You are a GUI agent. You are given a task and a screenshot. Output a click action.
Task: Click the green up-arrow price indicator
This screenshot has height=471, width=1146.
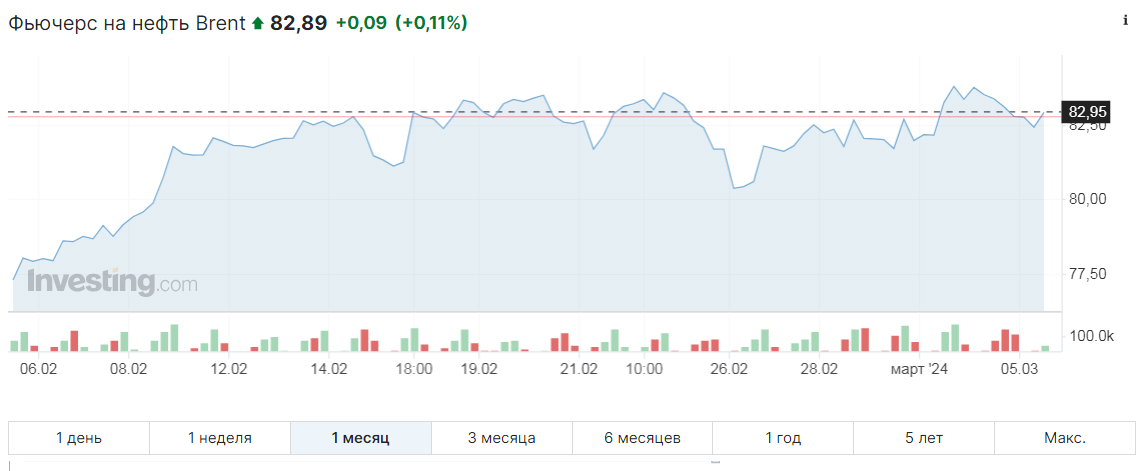coord(257,23)
